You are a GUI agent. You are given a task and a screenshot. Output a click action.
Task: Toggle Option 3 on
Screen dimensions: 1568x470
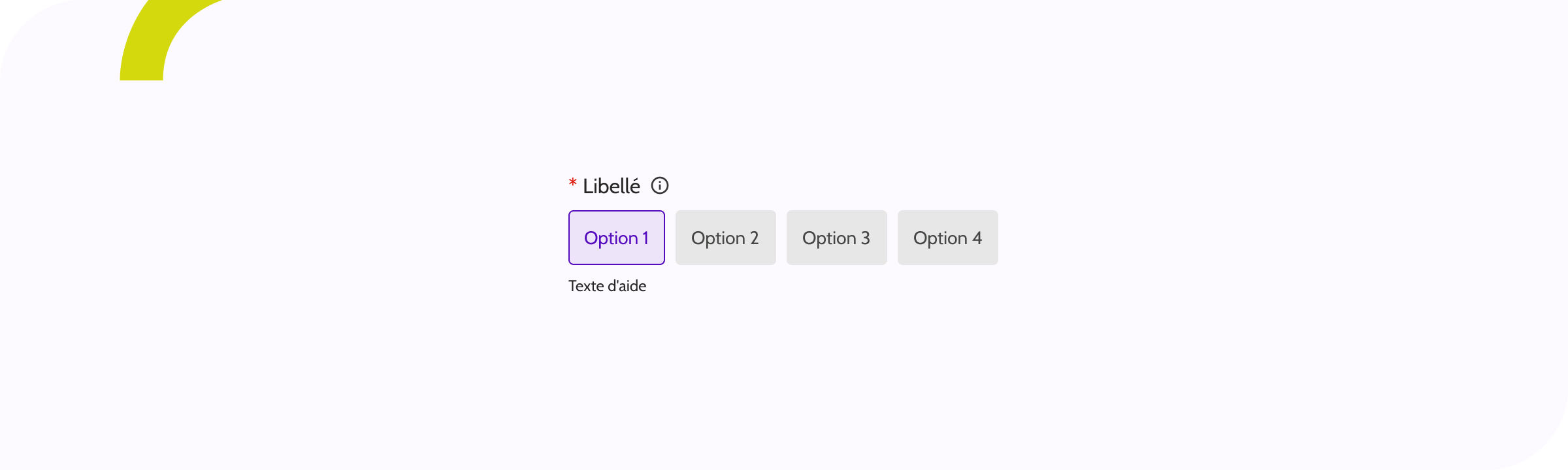click(x=836, y=238)
